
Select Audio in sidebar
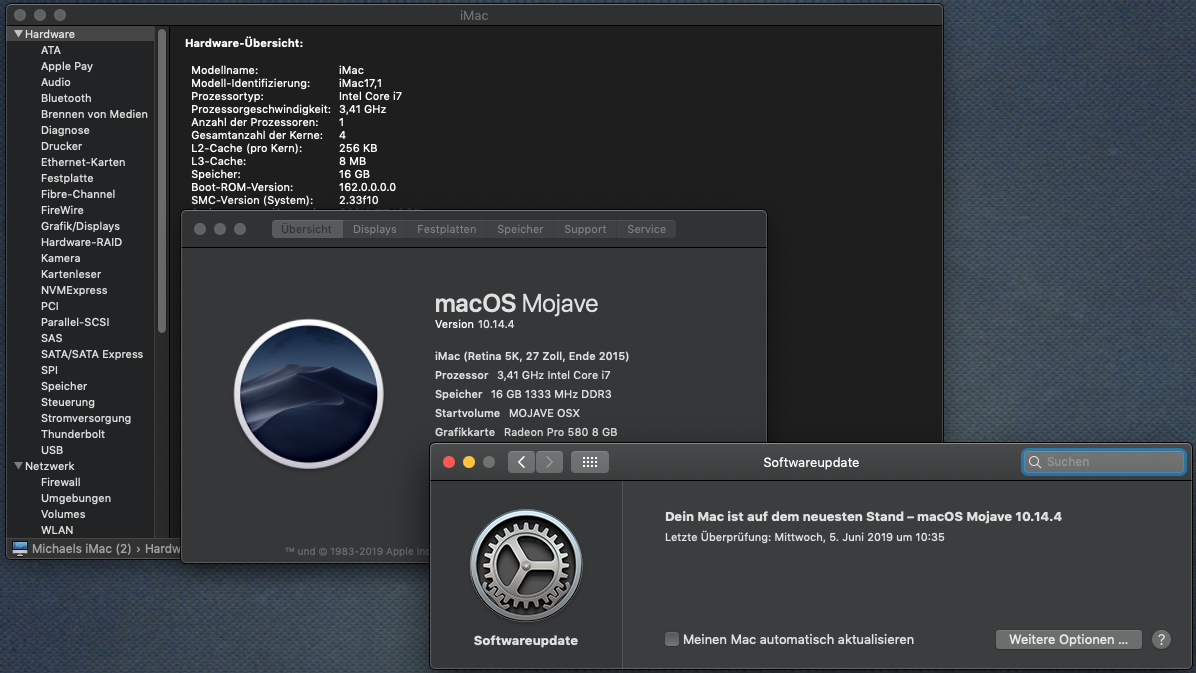pos(55,82)
